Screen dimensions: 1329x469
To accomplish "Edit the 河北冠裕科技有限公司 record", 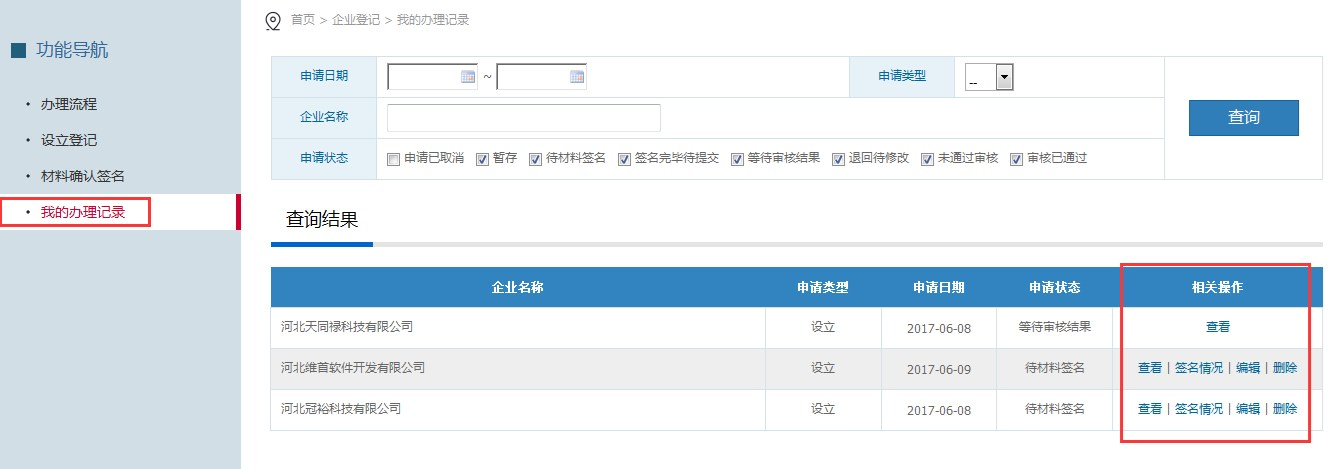I will tap(1247, 409).
